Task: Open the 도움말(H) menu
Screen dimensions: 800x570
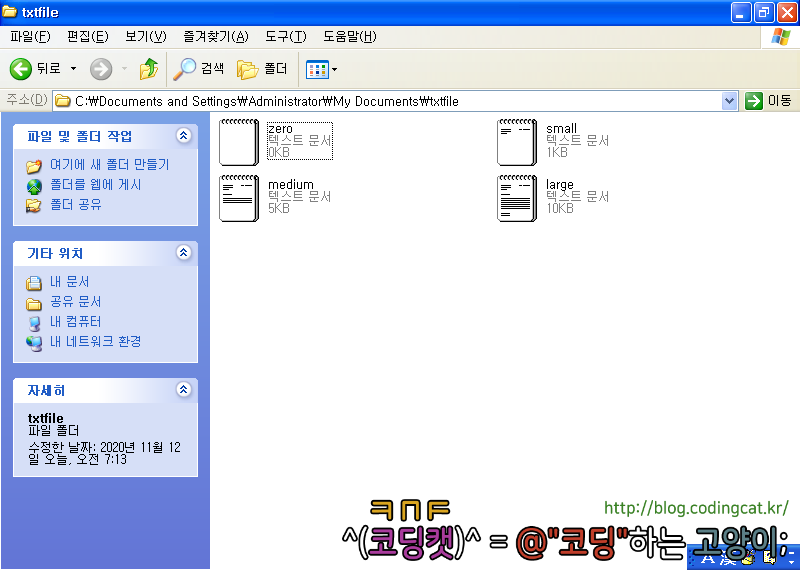Action: coord(349,37)
